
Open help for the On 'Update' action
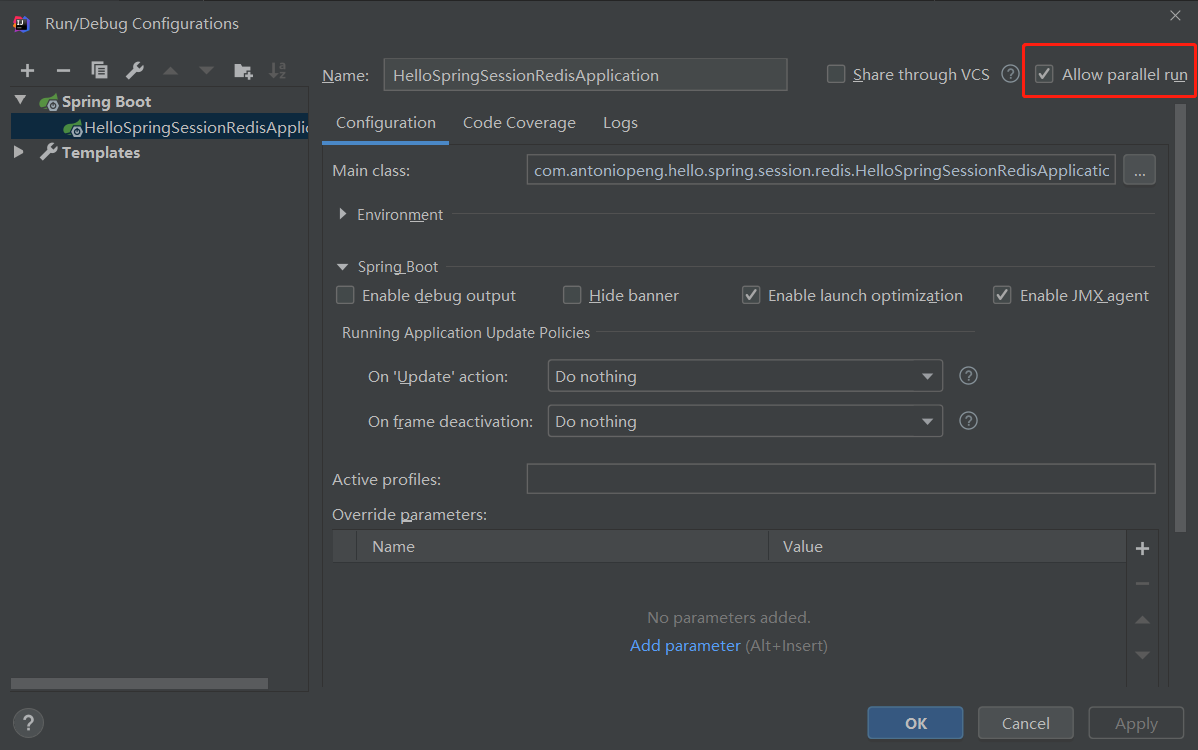968,376
